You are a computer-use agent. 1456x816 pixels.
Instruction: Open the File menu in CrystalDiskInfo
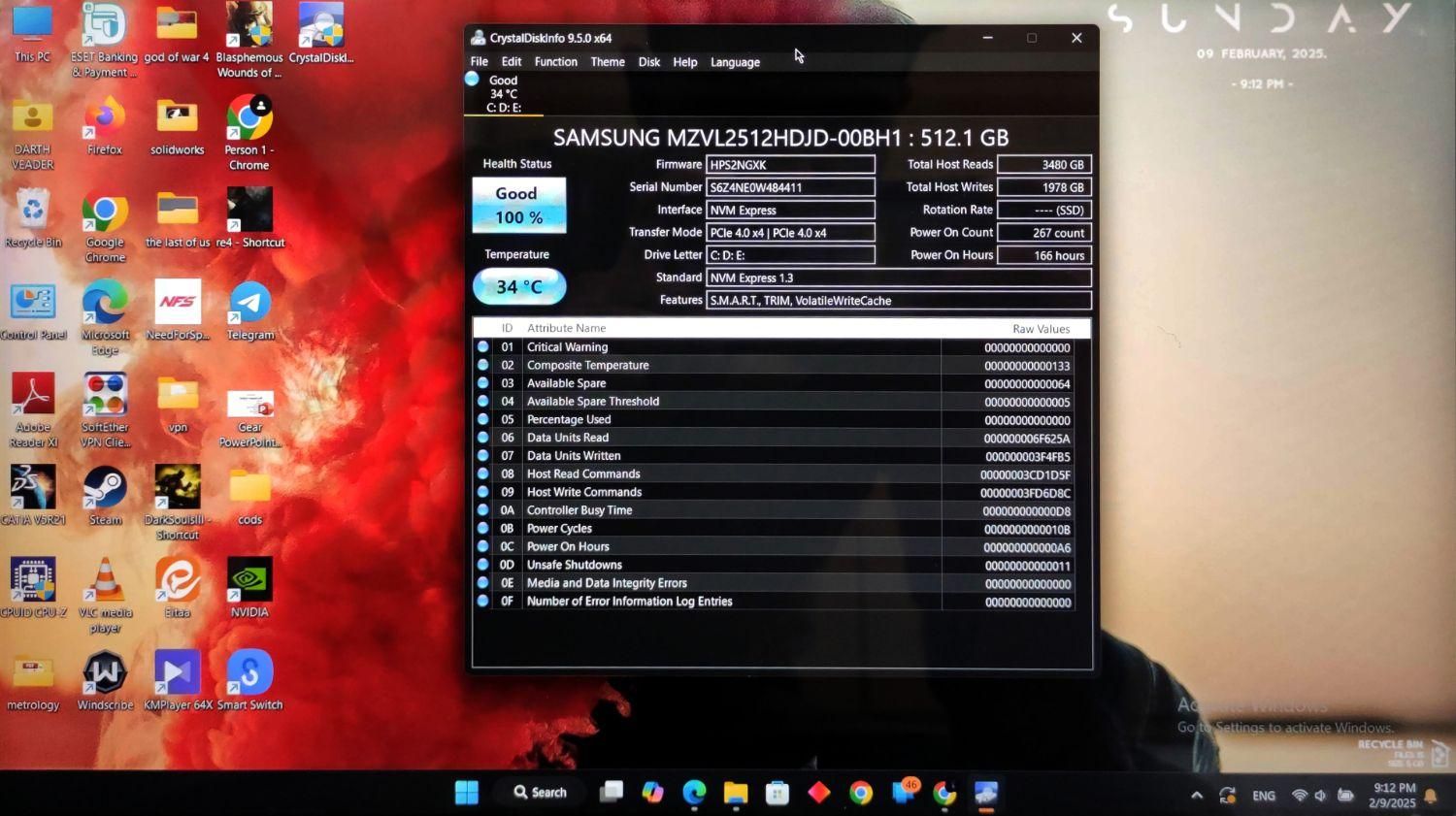coord(480,62)
